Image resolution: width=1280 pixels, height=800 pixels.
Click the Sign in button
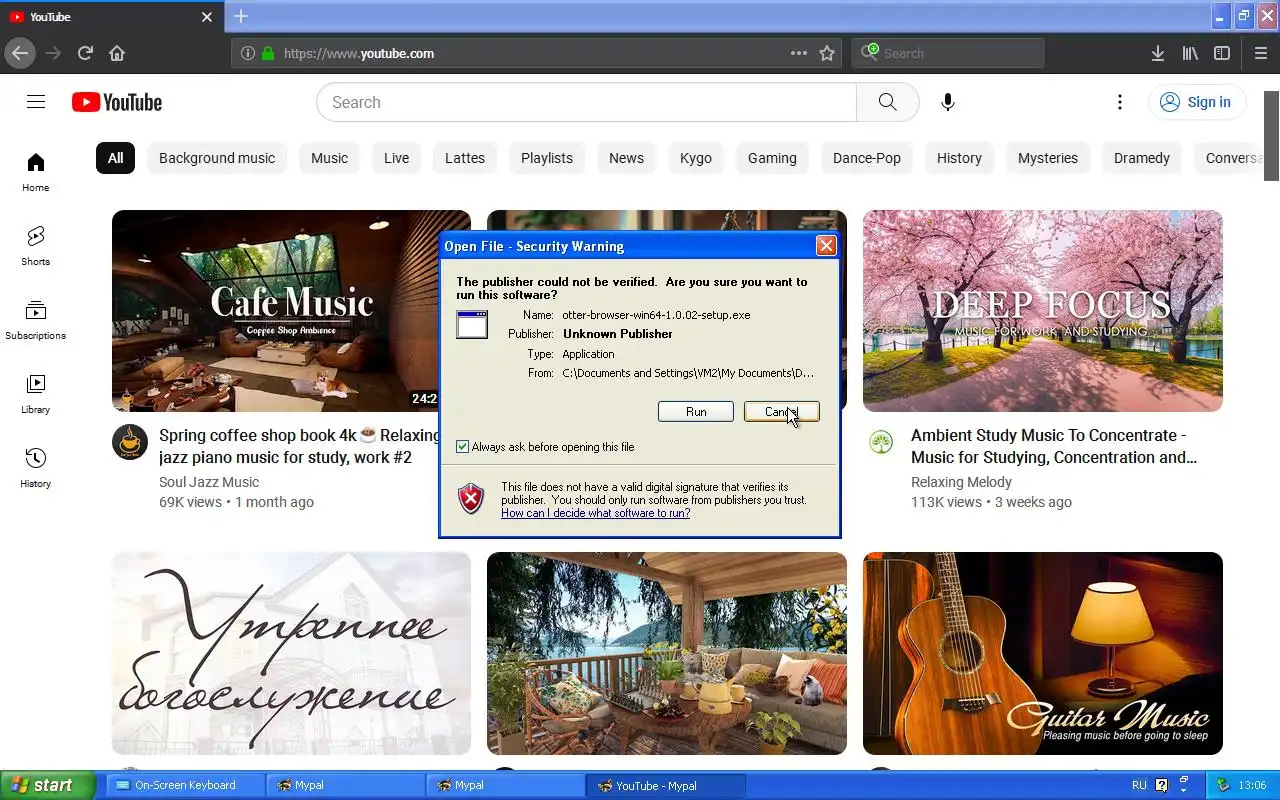point(1197,102)
